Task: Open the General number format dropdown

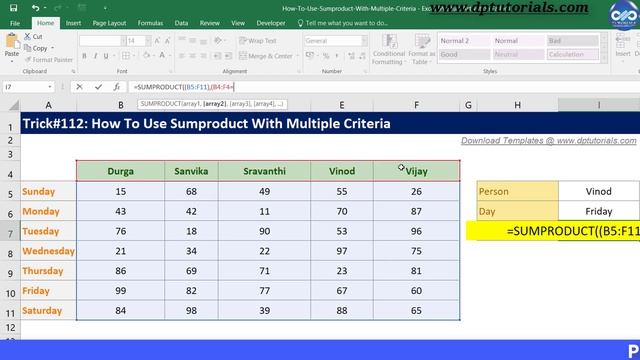Action: [x=364, y=41]
